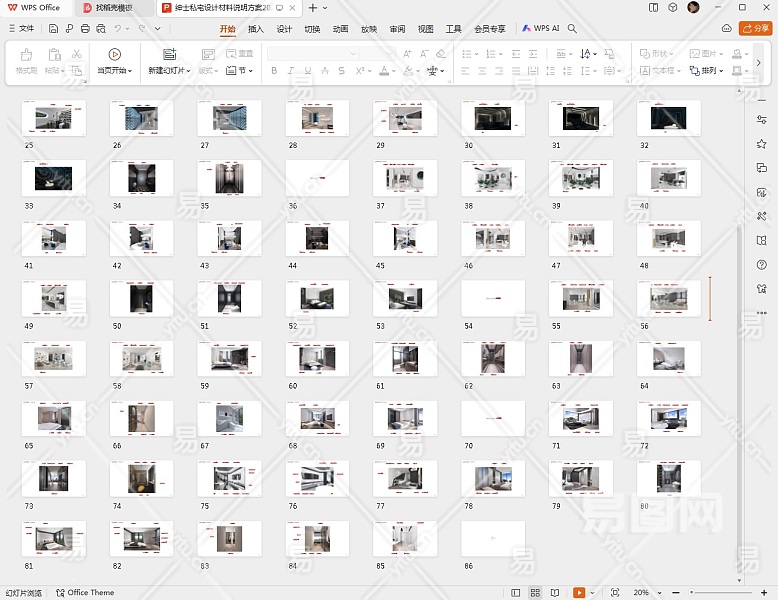Open the 排列 arrange dropdown

point(714,71)
